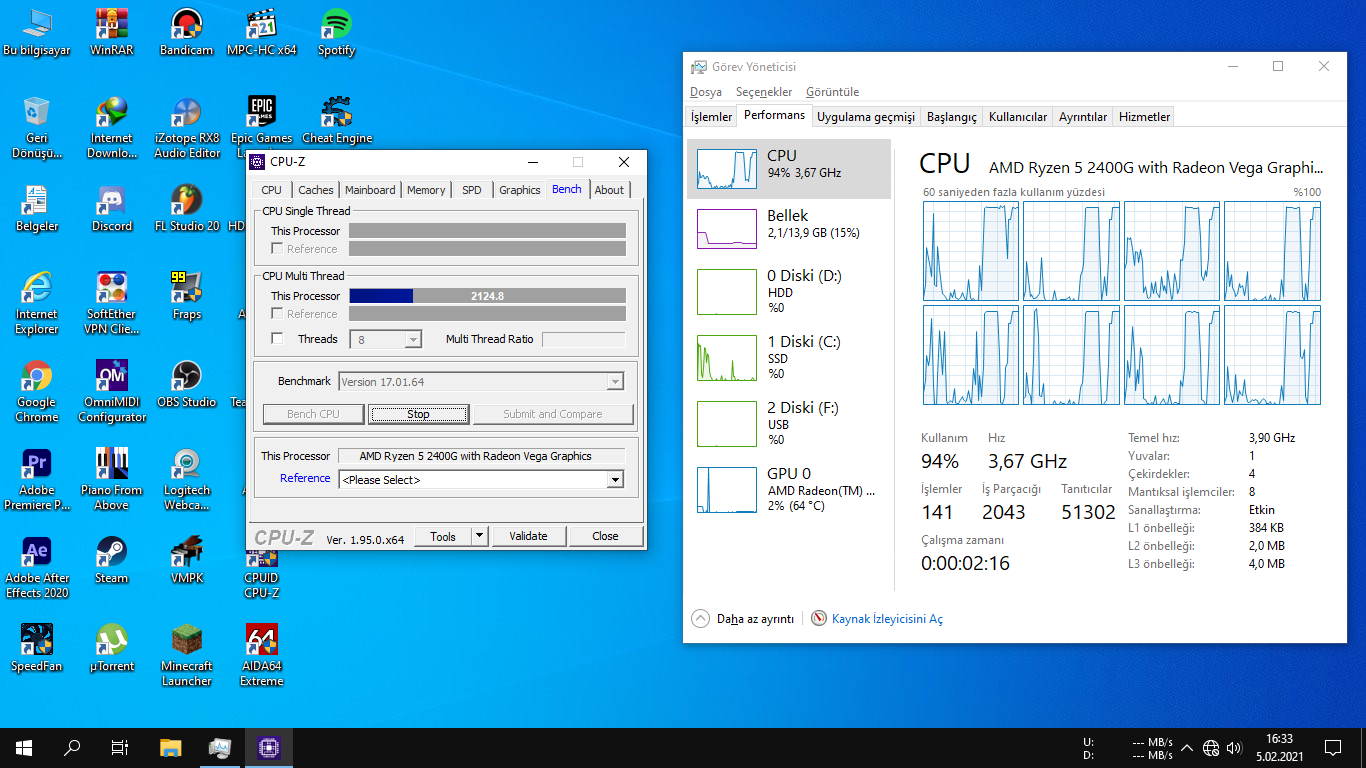Screen dimensions: 1366x768
Task: Open Adobe Premiere Pro shortcut
Action: (37, 480)
